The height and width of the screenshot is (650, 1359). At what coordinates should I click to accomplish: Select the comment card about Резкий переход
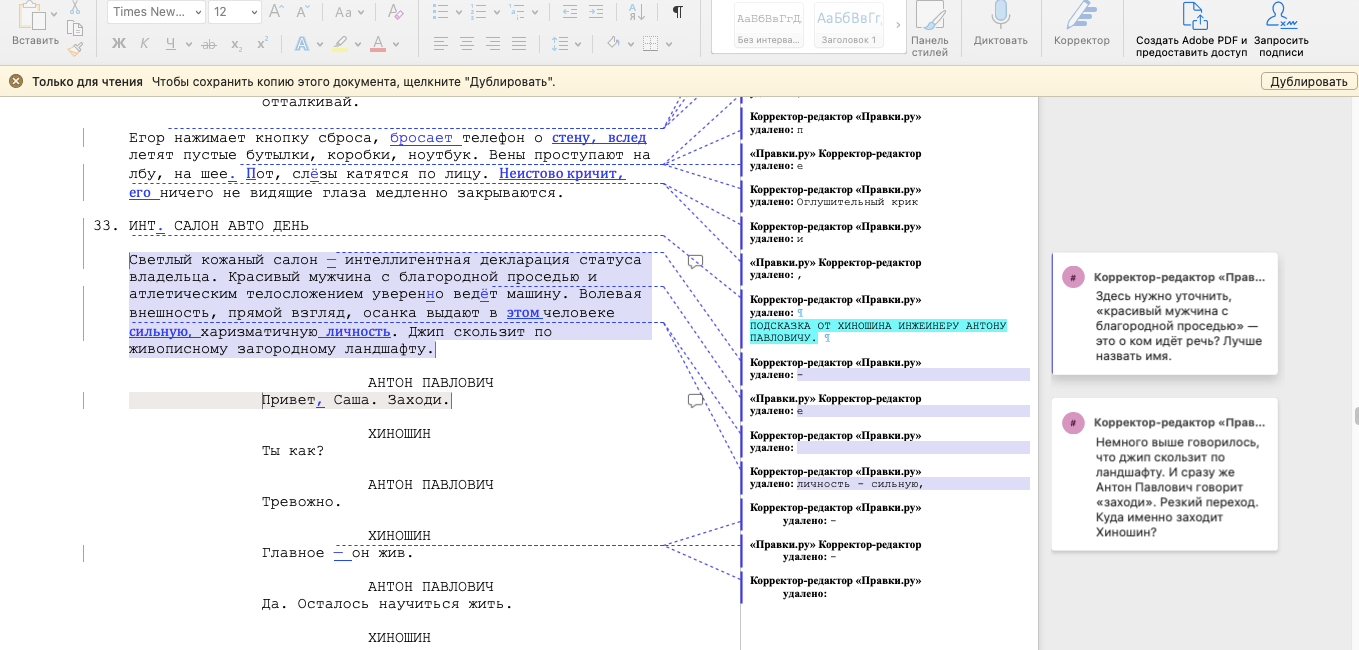(1165, 474)
